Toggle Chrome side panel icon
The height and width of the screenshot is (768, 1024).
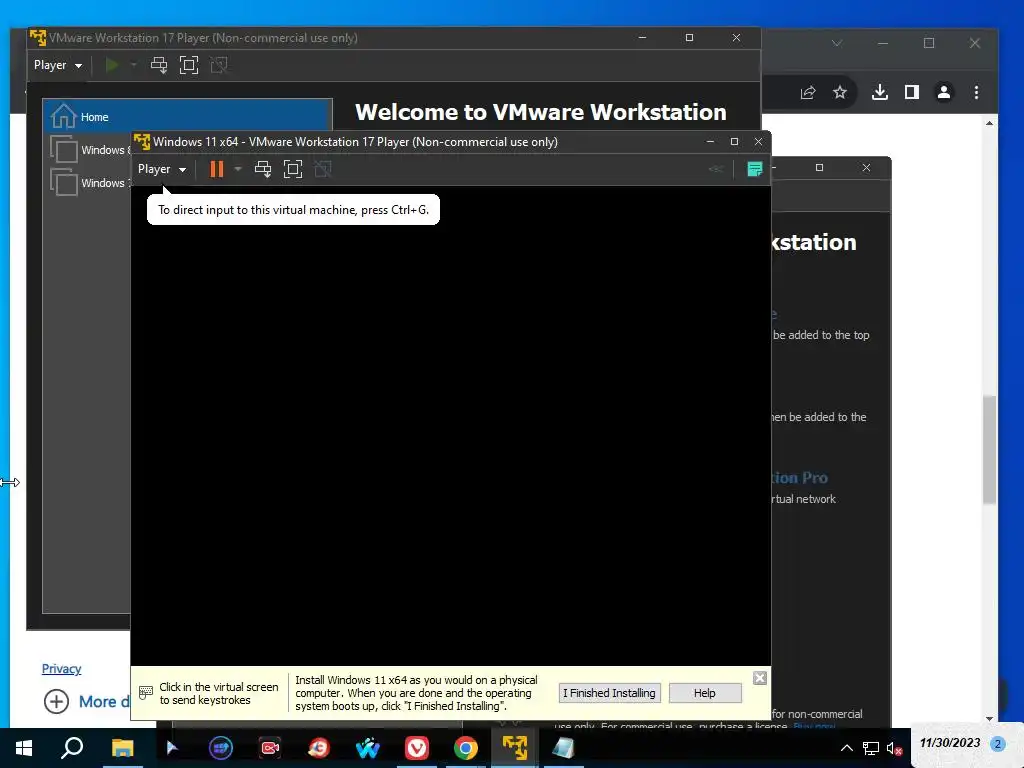912,92
